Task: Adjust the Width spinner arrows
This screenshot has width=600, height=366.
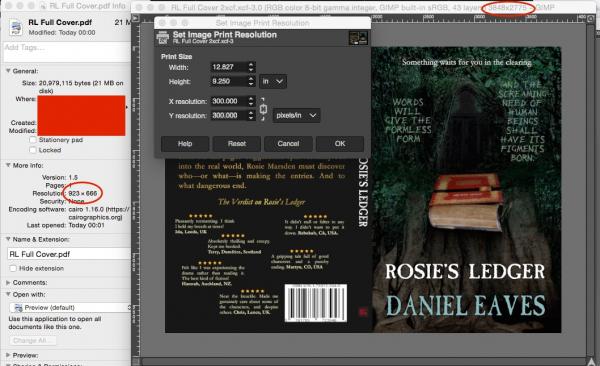Action: (251, 67)
